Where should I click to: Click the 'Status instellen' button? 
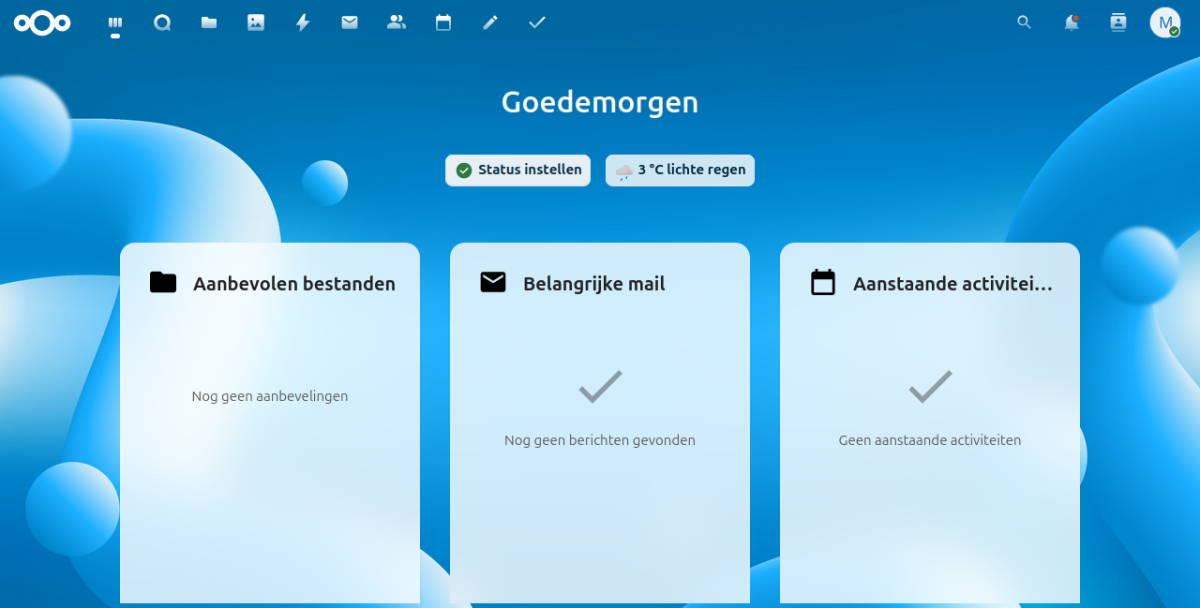click(518, 170)
